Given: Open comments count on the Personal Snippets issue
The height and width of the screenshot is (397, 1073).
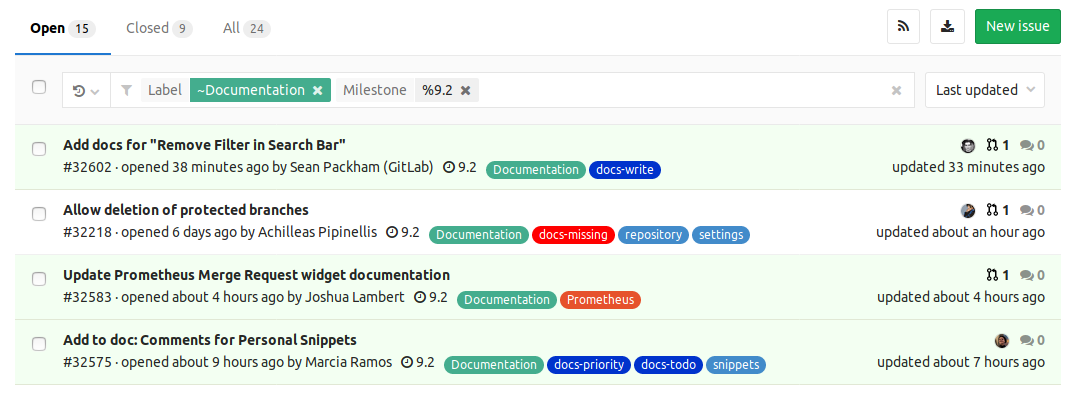Looking at the screenshot, I should [1032, 340].
